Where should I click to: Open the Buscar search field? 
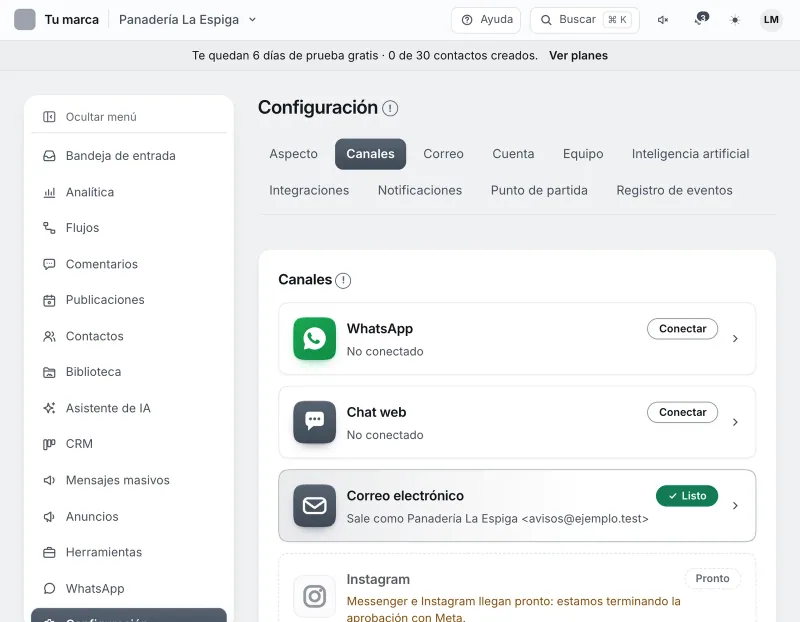pos(585,20)
